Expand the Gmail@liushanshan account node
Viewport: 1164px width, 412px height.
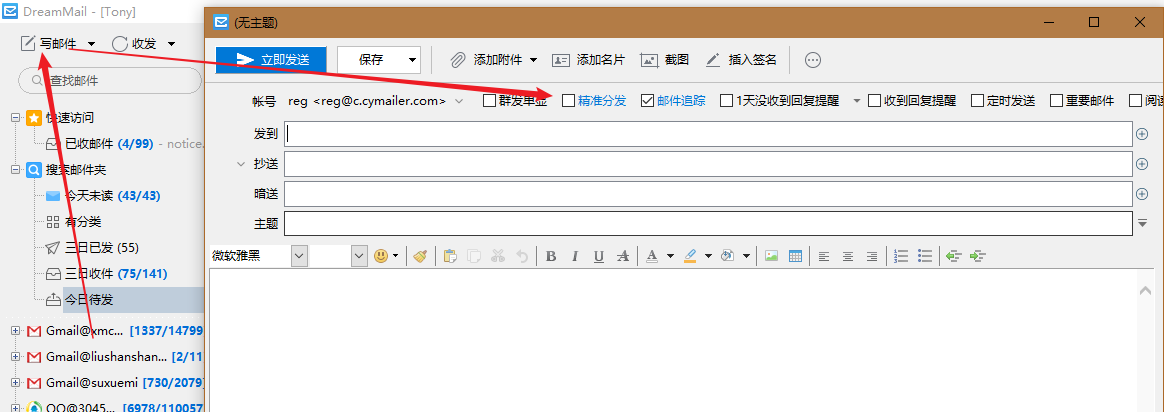[15, 357]
